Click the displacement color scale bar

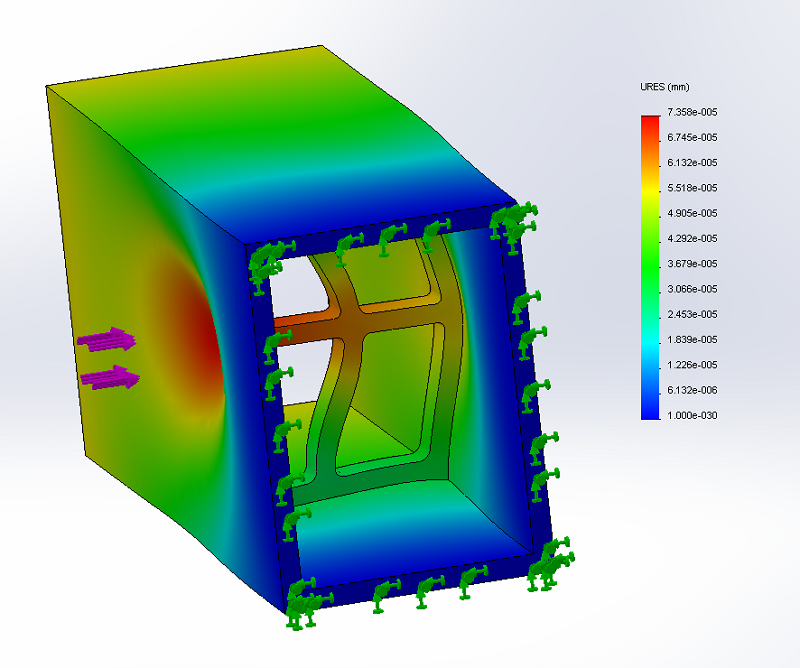[x=650, y=267]
